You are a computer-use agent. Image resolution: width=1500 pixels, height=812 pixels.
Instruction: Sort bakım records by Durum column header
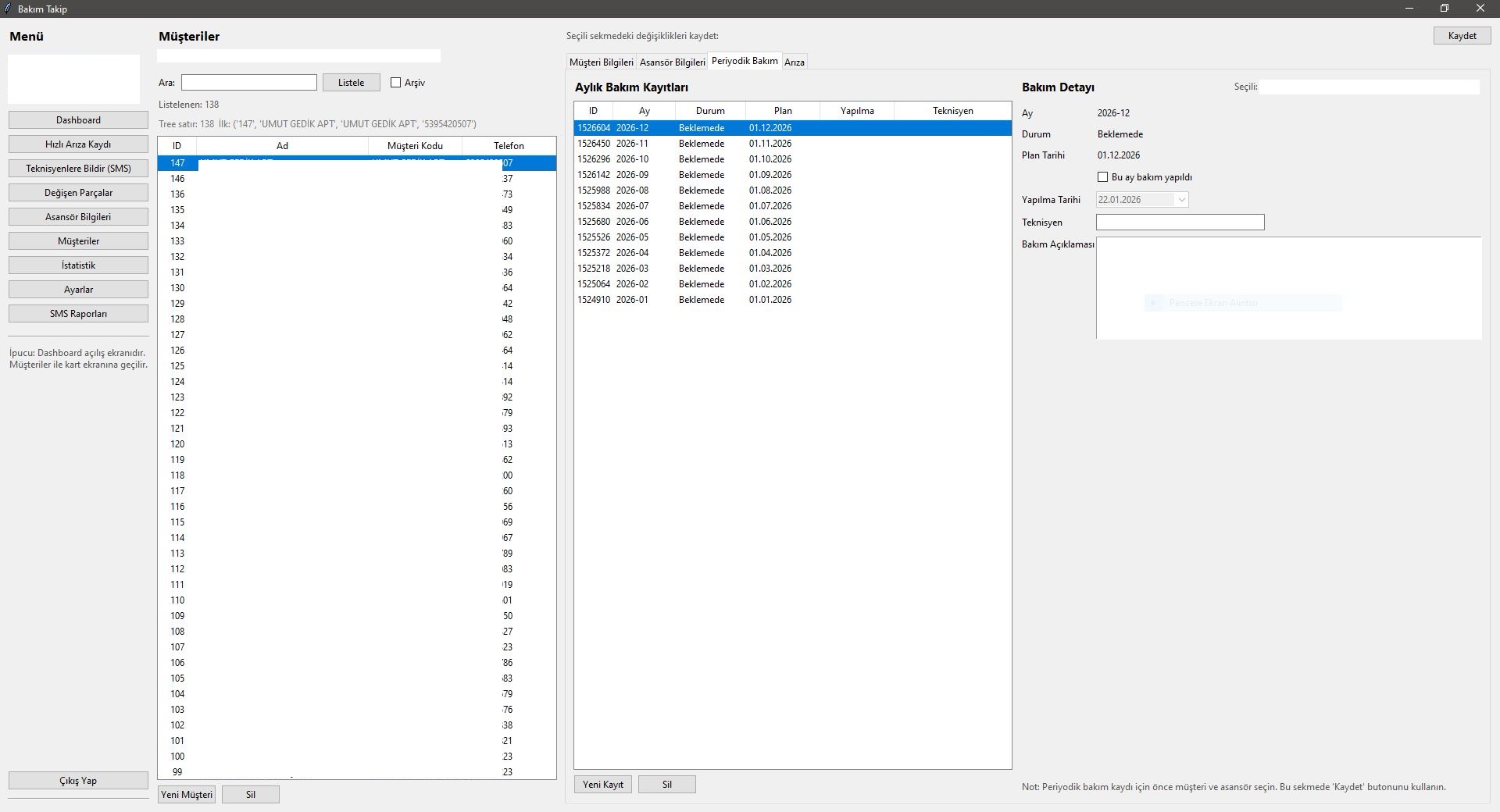(709, 111)
